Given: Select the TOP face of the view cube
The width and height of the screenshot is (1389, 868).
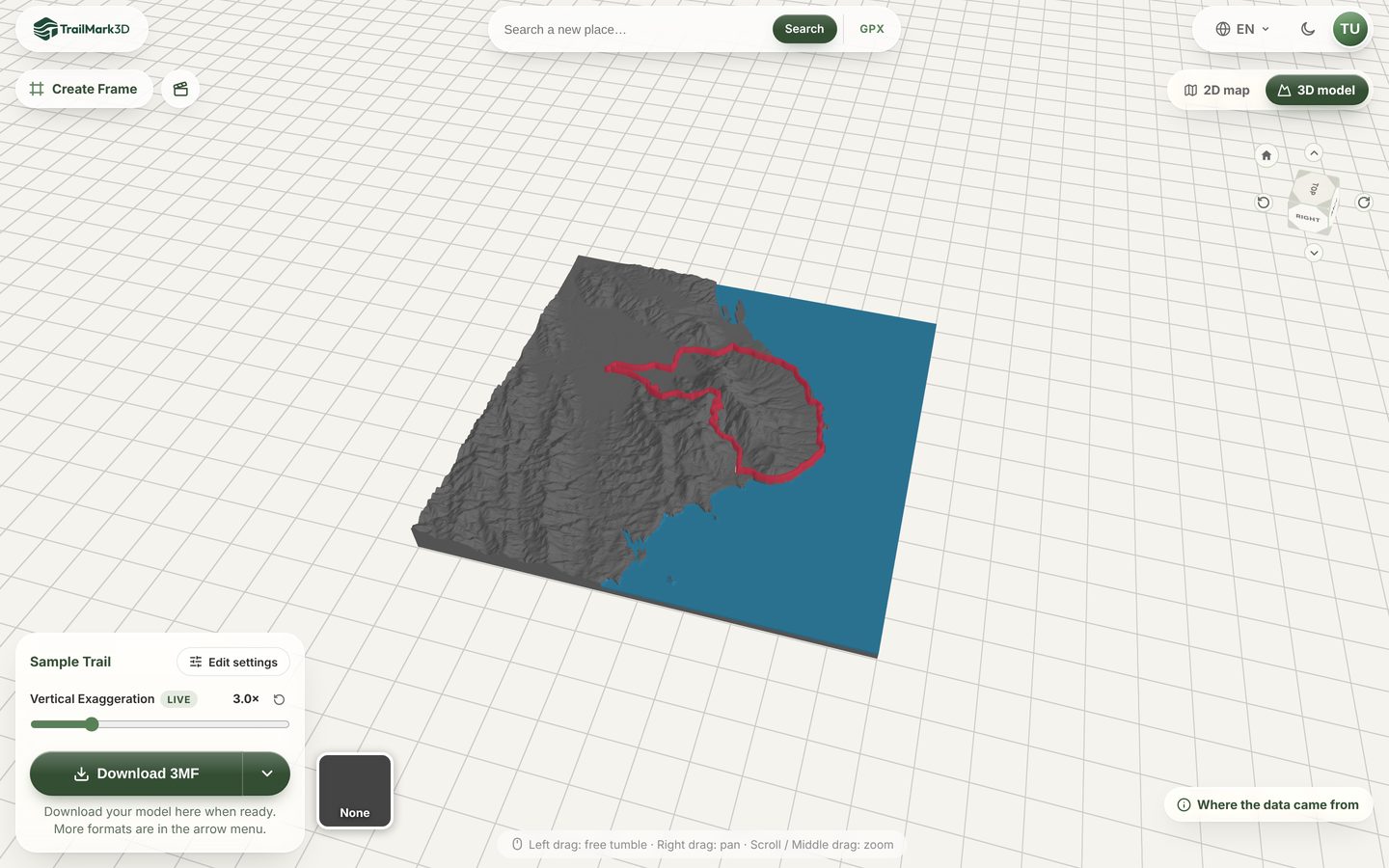Looking at the screenshot, I should [x=1315, y=188].
